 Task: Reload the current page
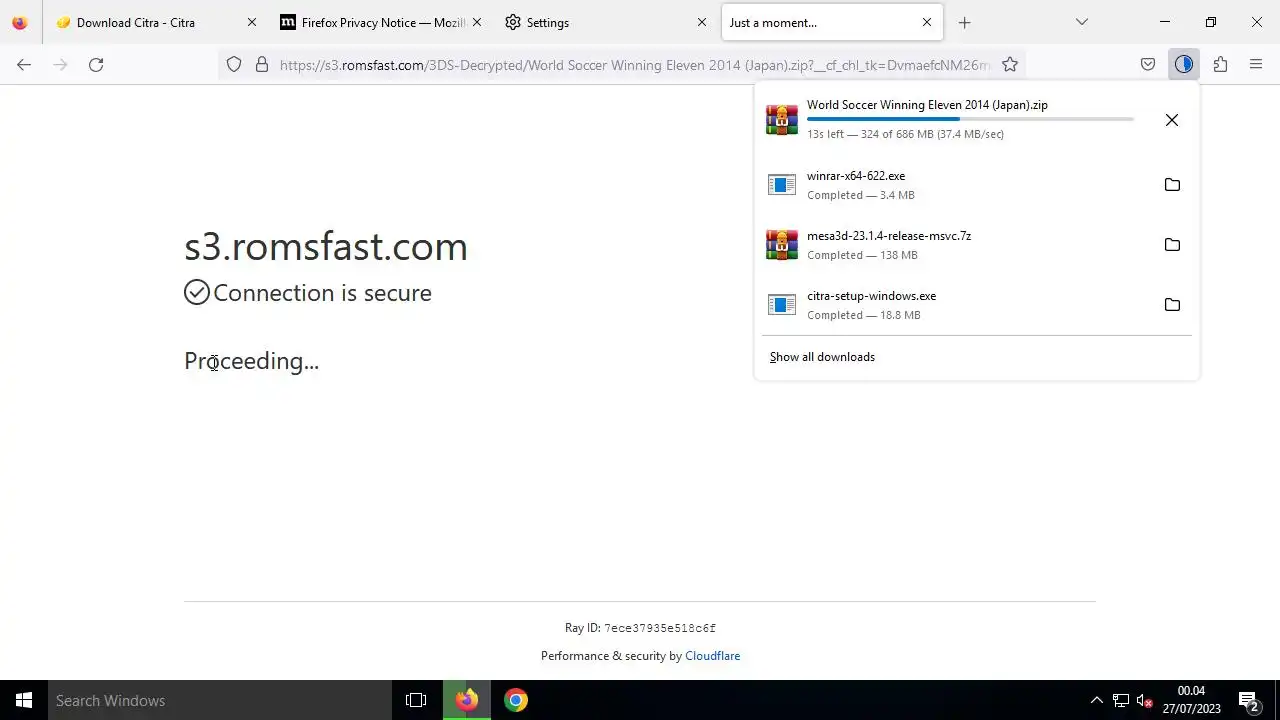pos(96,64)
